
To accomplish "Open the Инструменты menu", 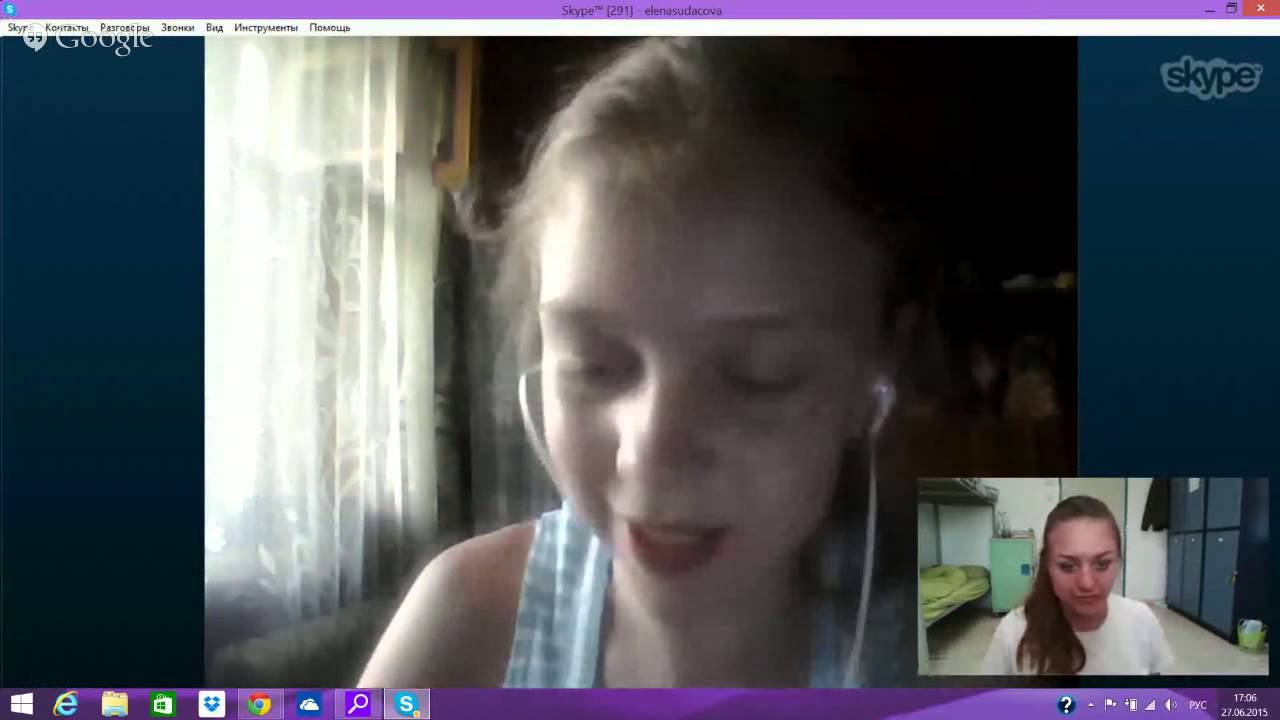I will pos(266,27).
